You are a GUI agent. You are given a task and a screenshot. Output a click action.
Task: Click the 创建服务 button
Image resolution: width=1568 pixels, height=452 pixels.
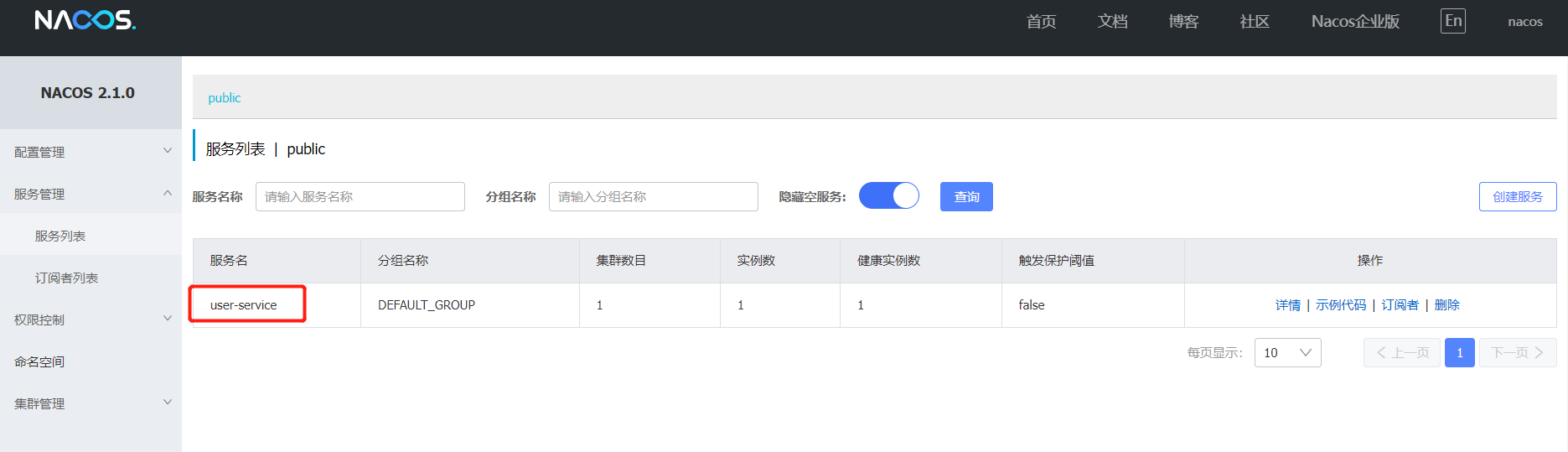[1517, 197]
